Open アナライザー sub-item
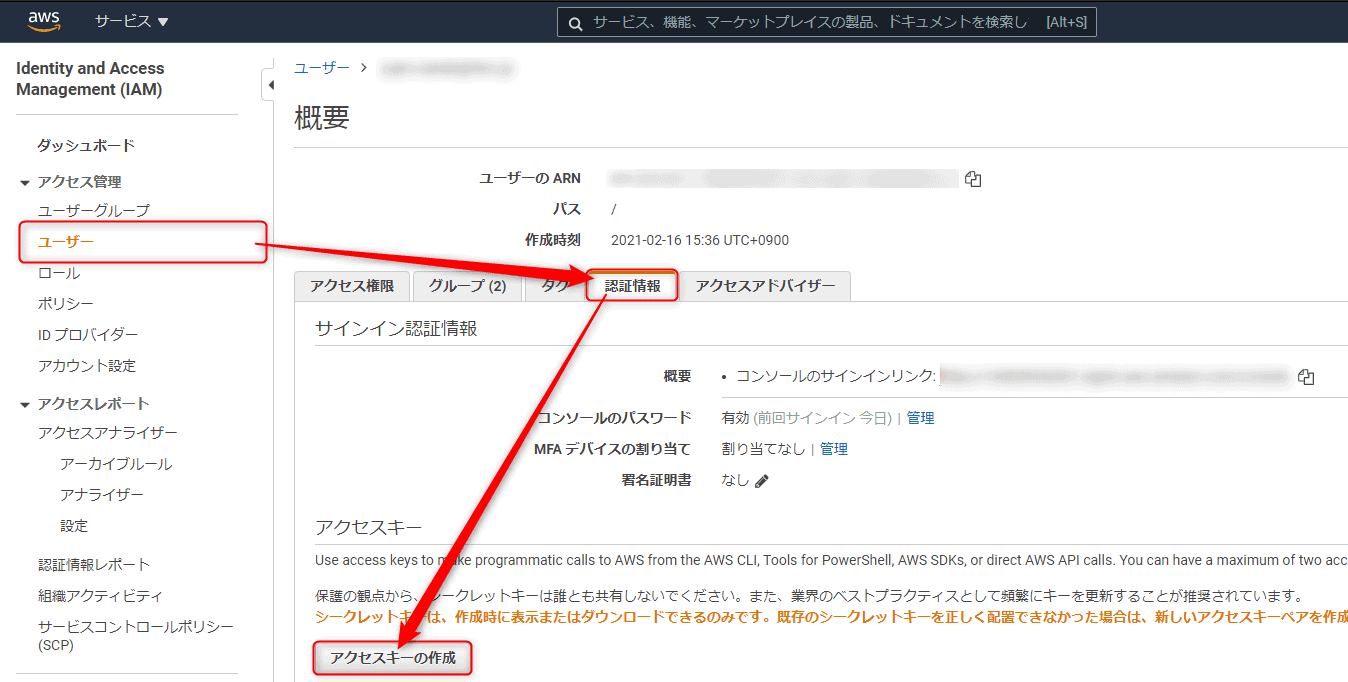 (102, 495)
